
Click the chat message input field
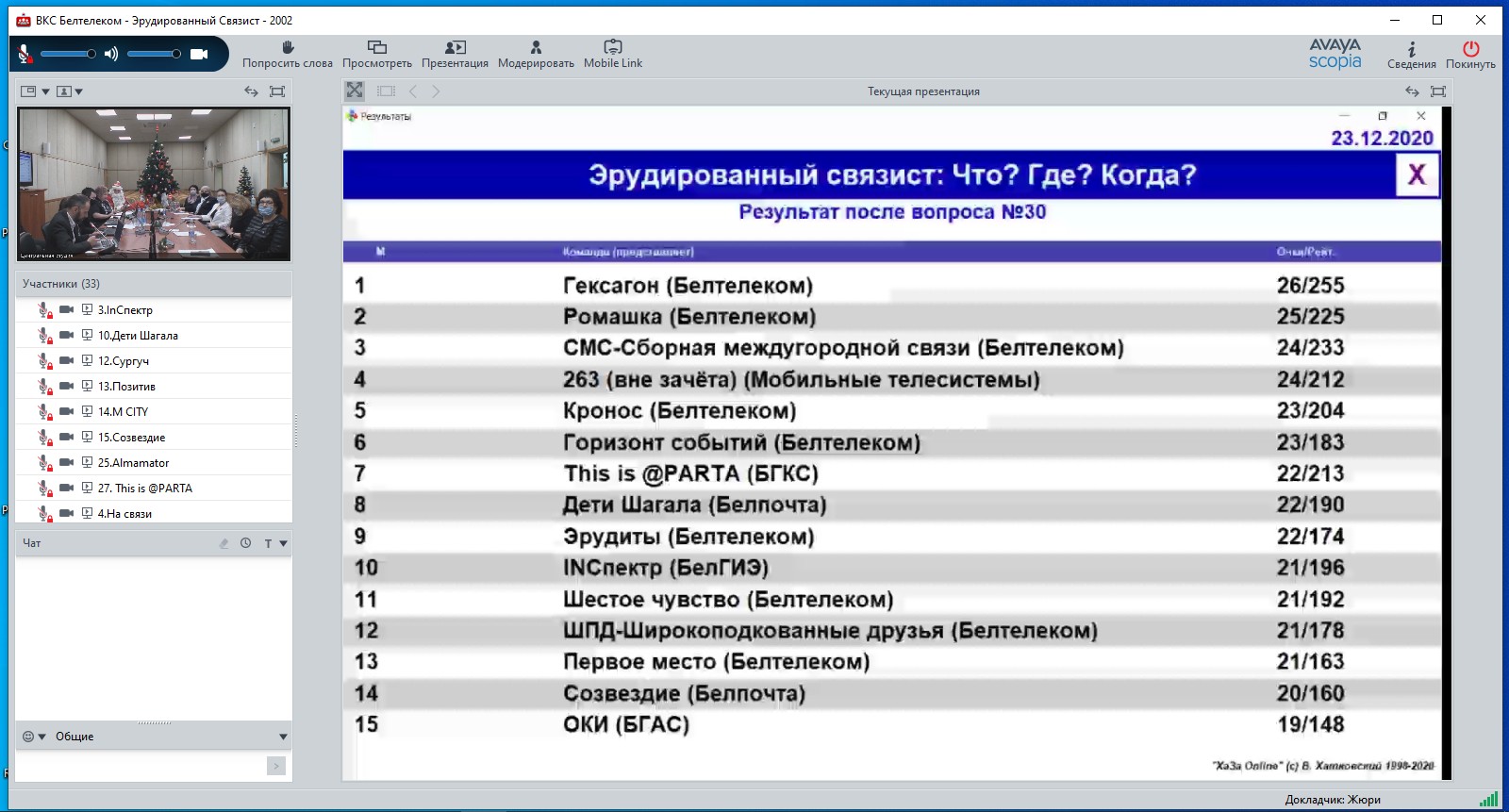[x=141, y=766]
